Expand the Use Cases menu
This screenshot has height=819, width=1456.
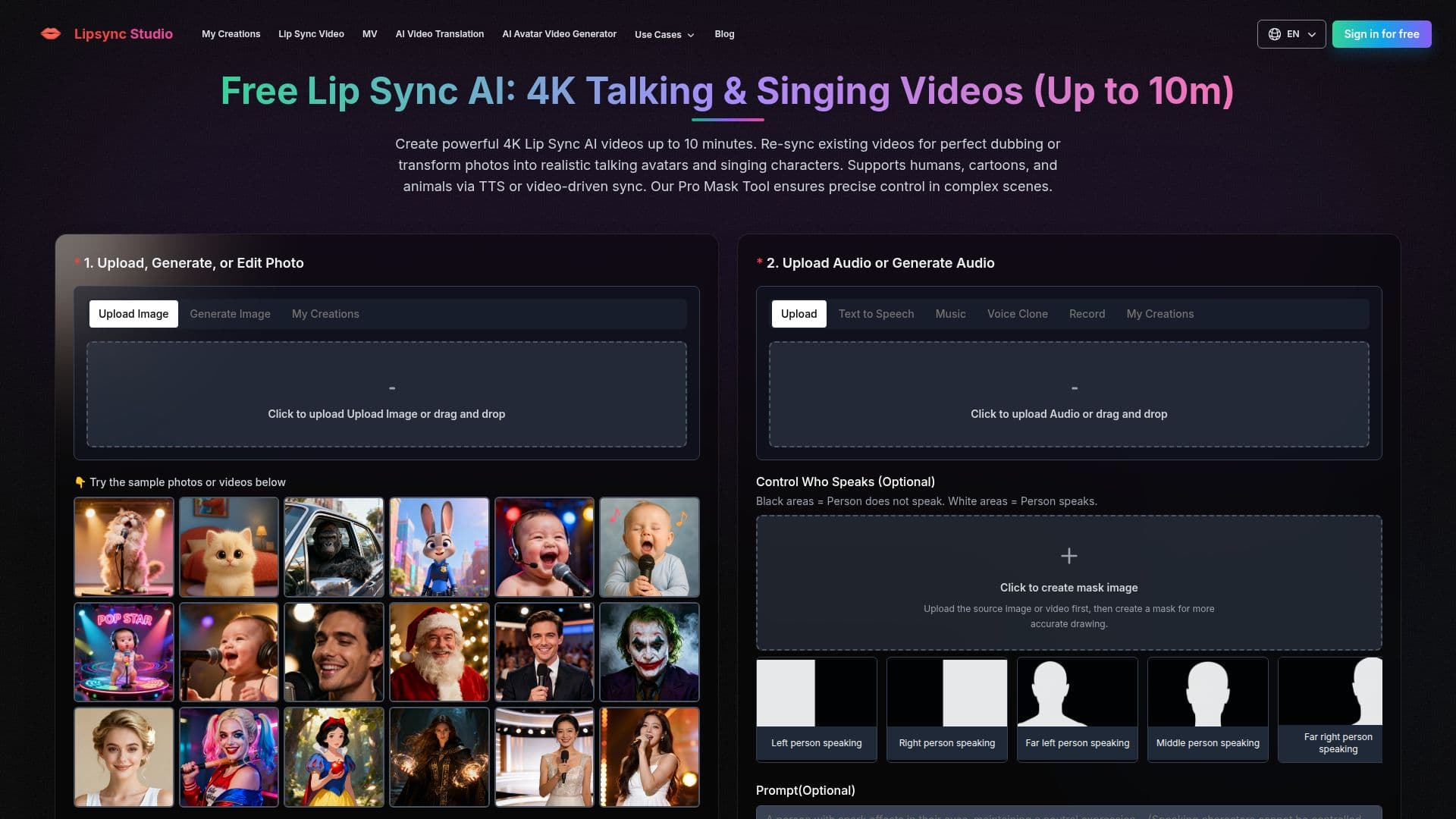664,34
